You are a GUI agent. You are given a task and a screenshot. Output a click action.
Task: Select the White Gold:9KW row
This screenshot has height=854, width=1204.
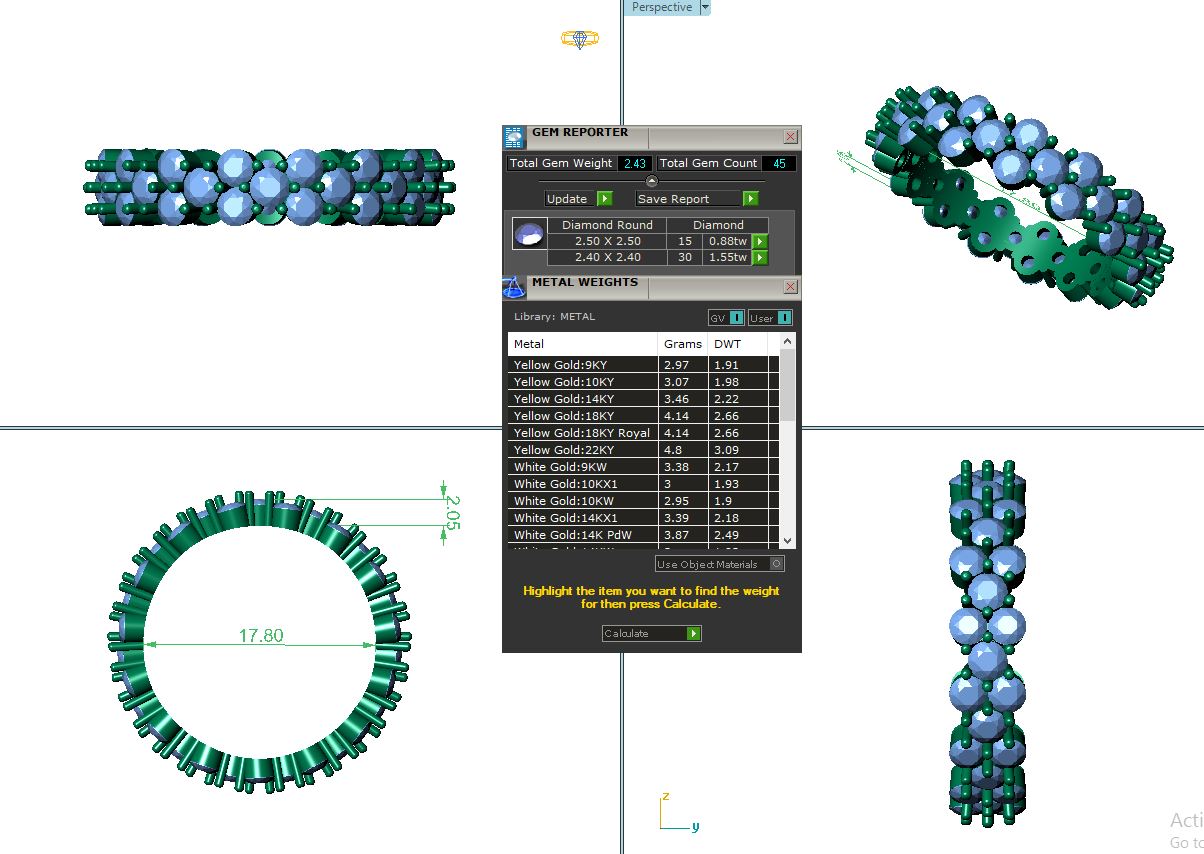[x=643, y=467]
